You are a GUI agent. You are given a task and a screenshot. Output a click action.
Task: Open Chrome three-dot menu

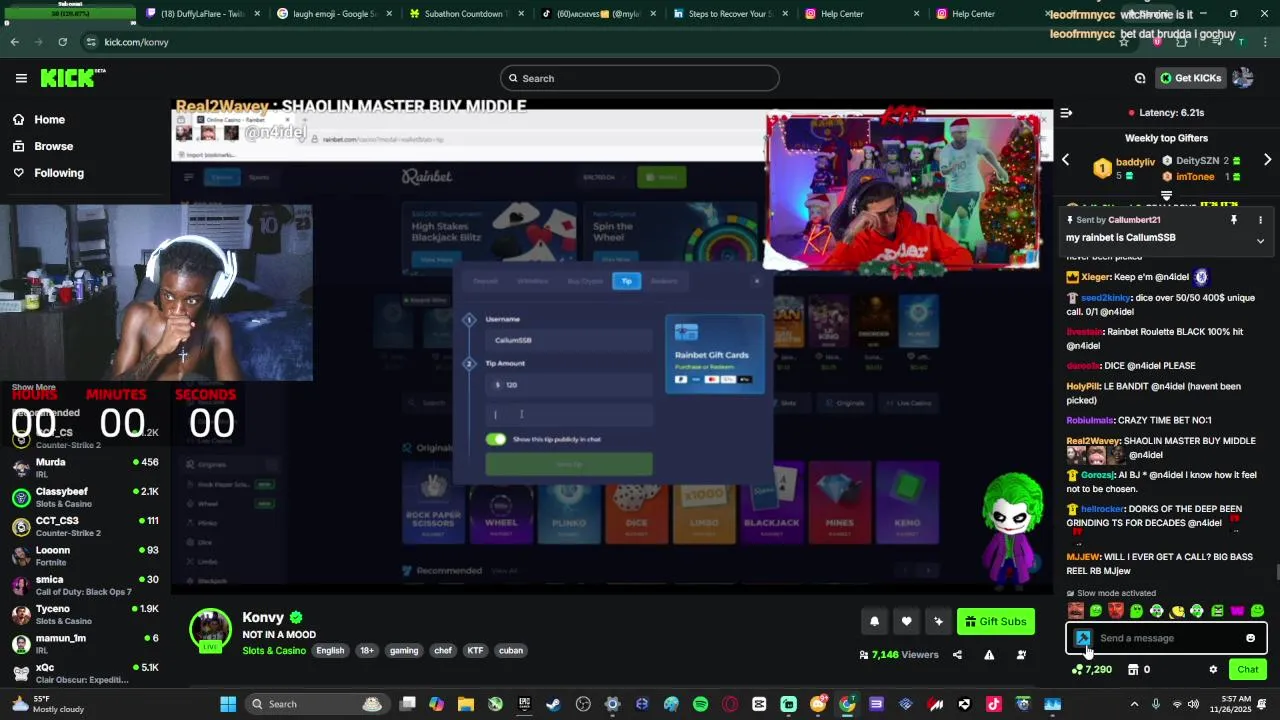[1263, 42]
